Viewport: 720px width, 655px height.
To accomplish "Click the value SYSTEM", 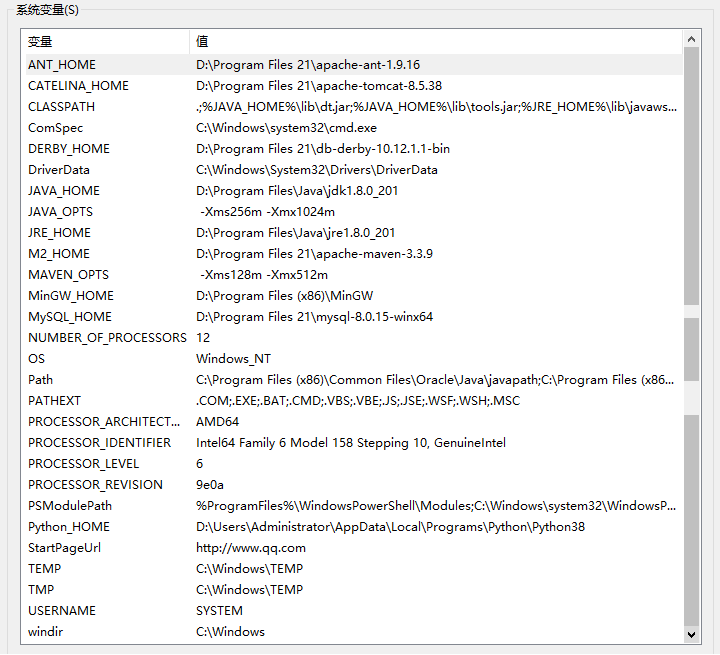I will pyautogui.click(x=219, y=611).
